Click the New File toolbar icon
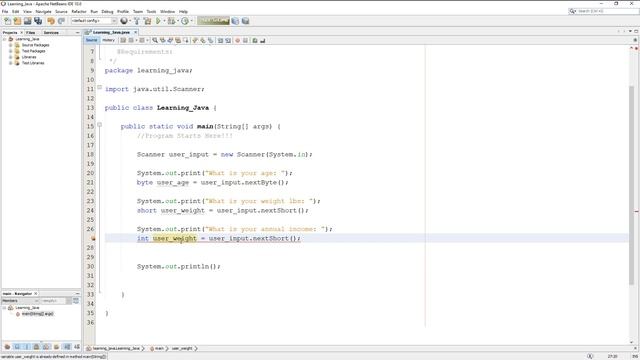 coord(7,21)
